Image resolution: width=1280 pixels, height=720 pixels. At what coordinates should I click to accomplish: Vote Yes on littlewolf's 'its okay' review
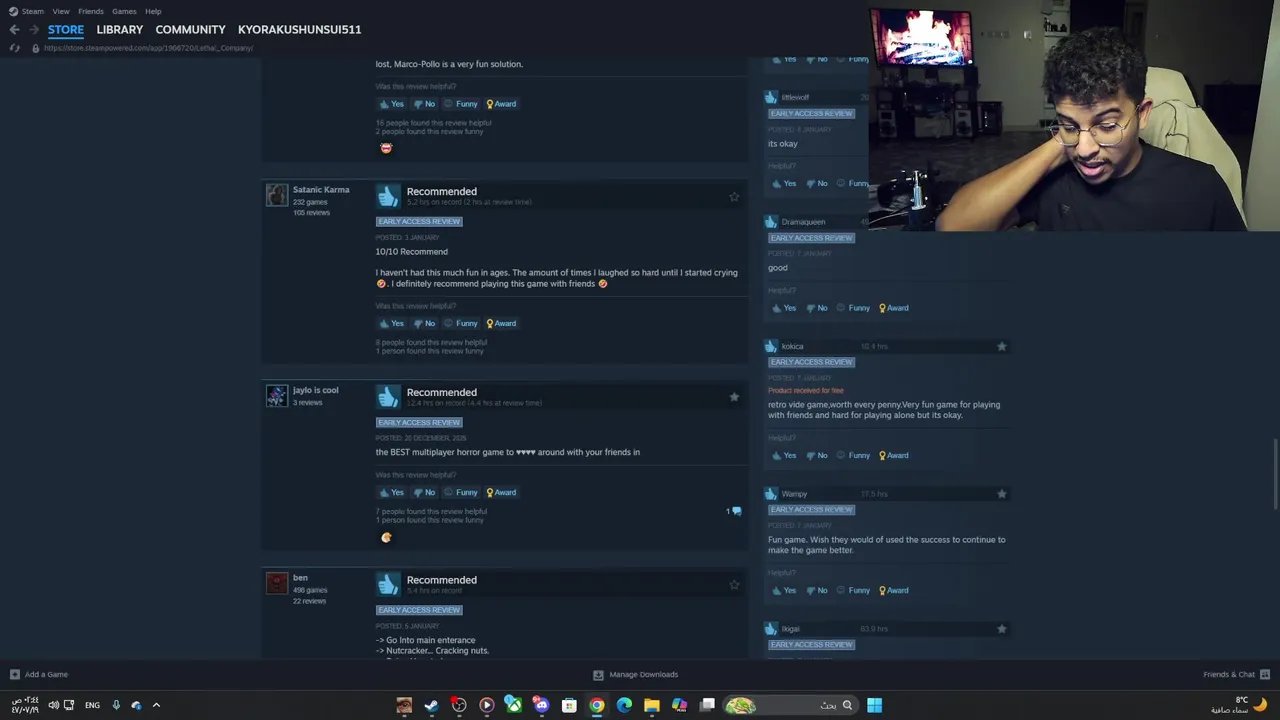point(783,183)
